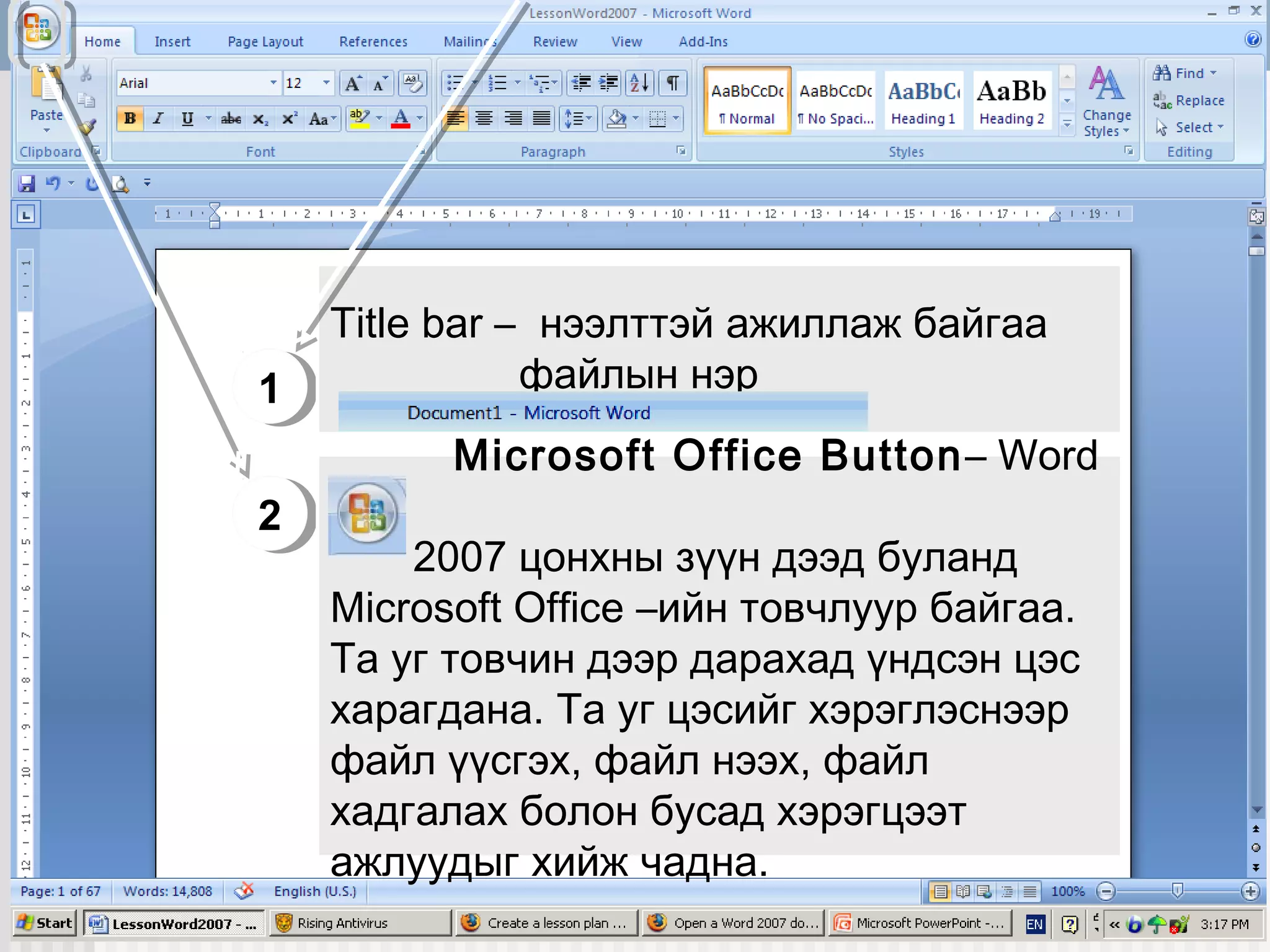Open Word Help question mark icon

1253,40
